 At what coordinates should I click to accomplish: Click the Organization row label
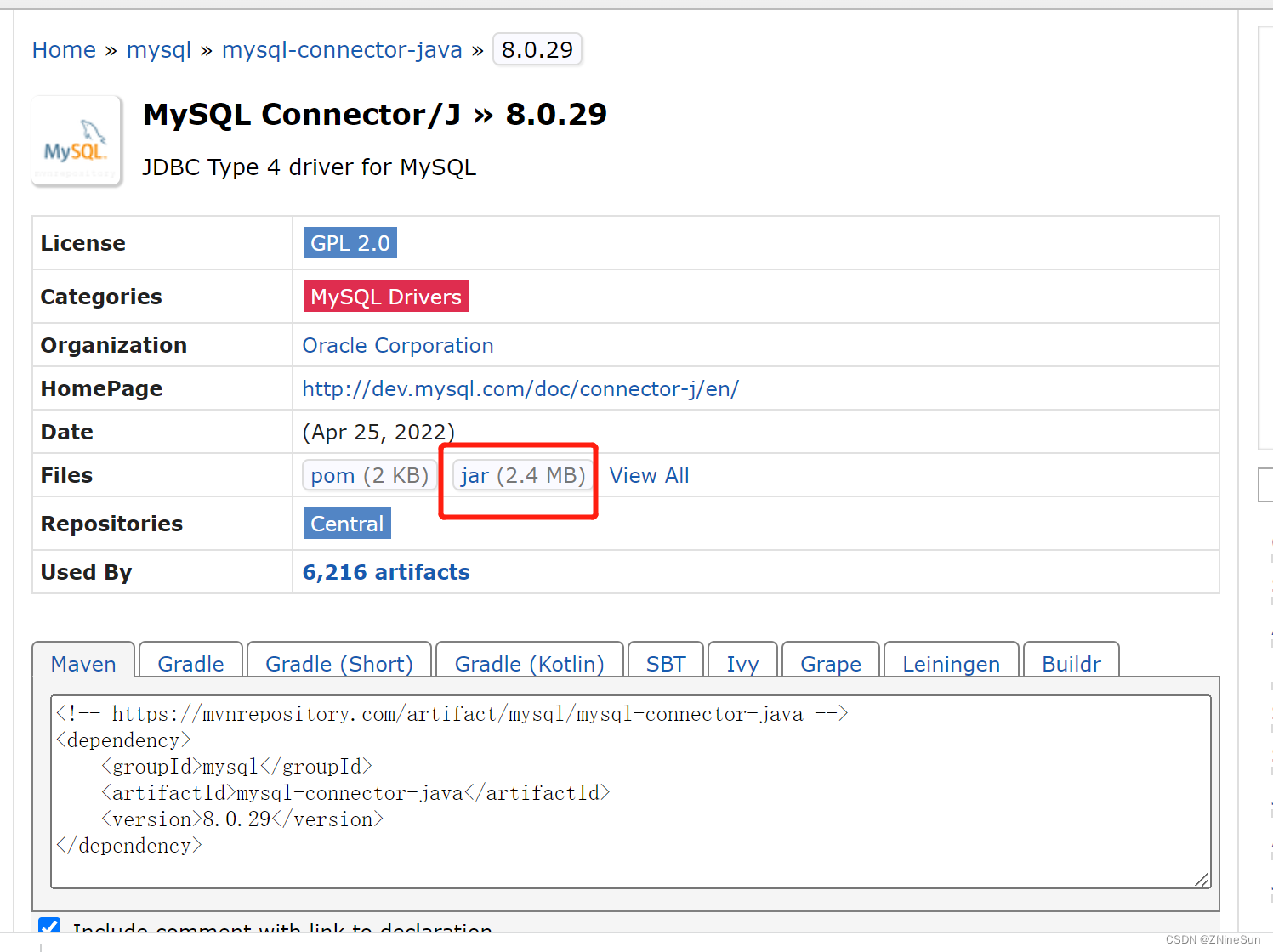114,345
